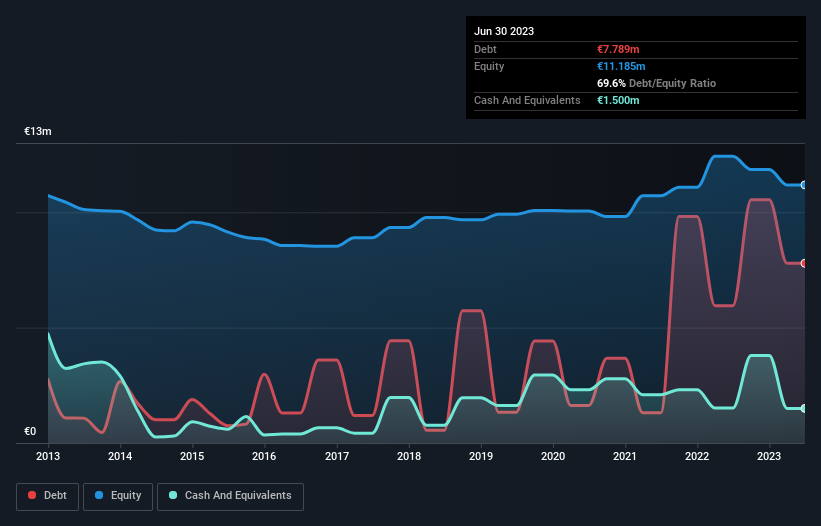Toggle the Equity series legend button

click(118, 496)
